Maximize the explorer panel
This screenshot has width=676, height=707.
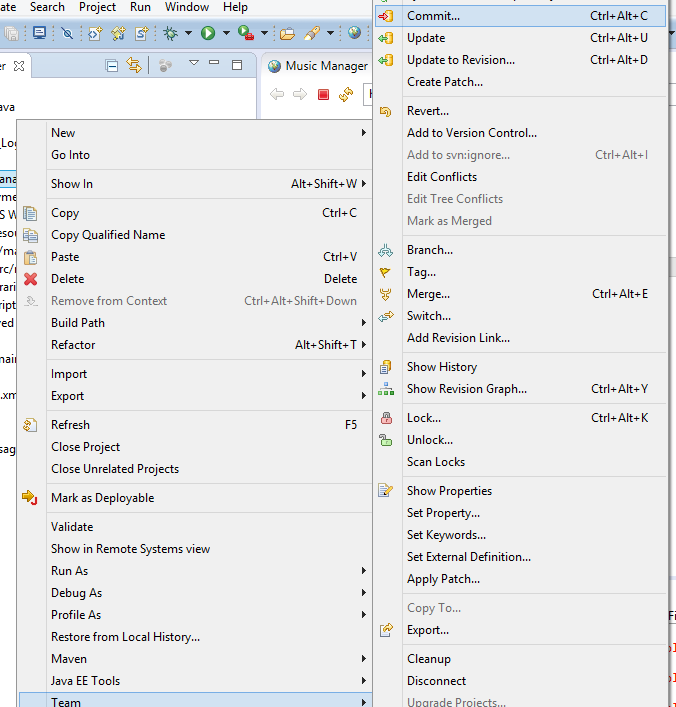[x=237, y=65]
